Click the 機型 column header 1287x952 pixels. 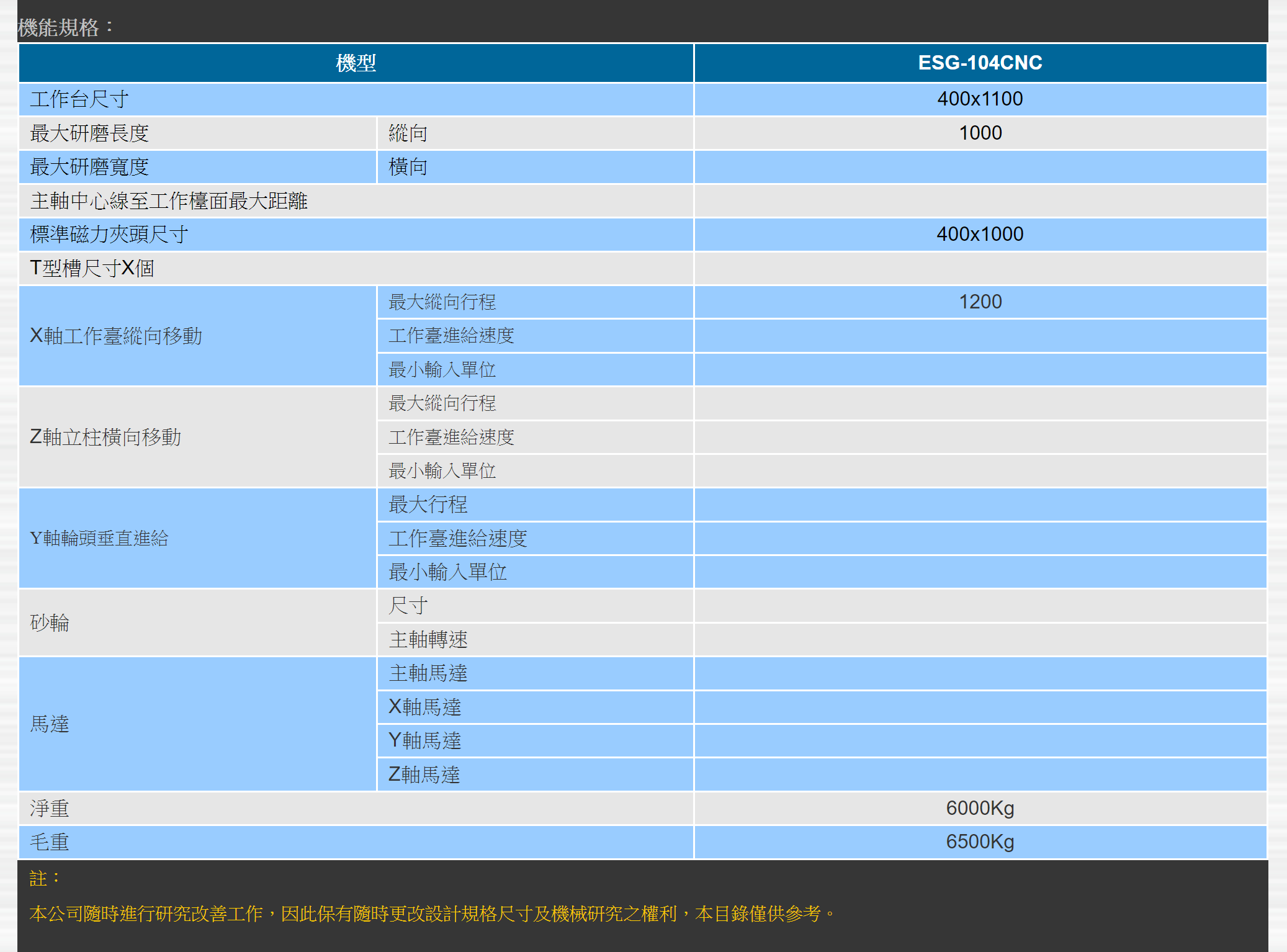pos(356,63)
